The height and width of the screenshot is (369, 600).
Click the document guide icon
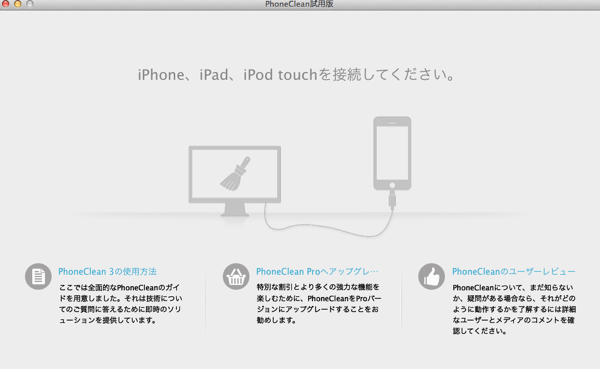coord(38,276)
